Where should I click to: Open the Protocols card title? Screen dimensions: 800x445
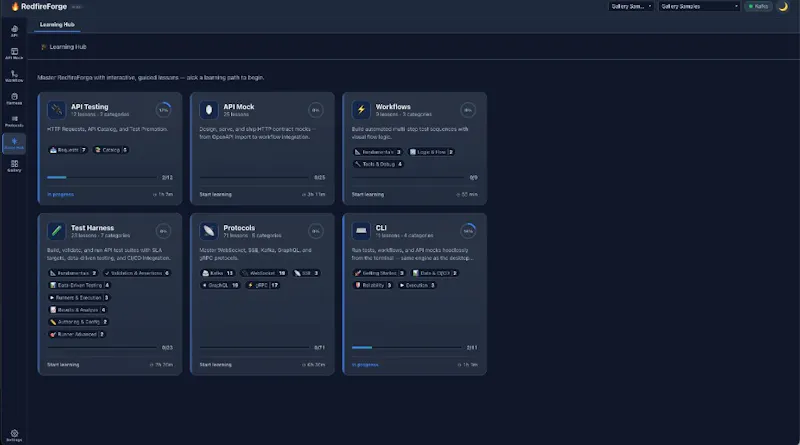pyautogui.click(x=239, y=228)
